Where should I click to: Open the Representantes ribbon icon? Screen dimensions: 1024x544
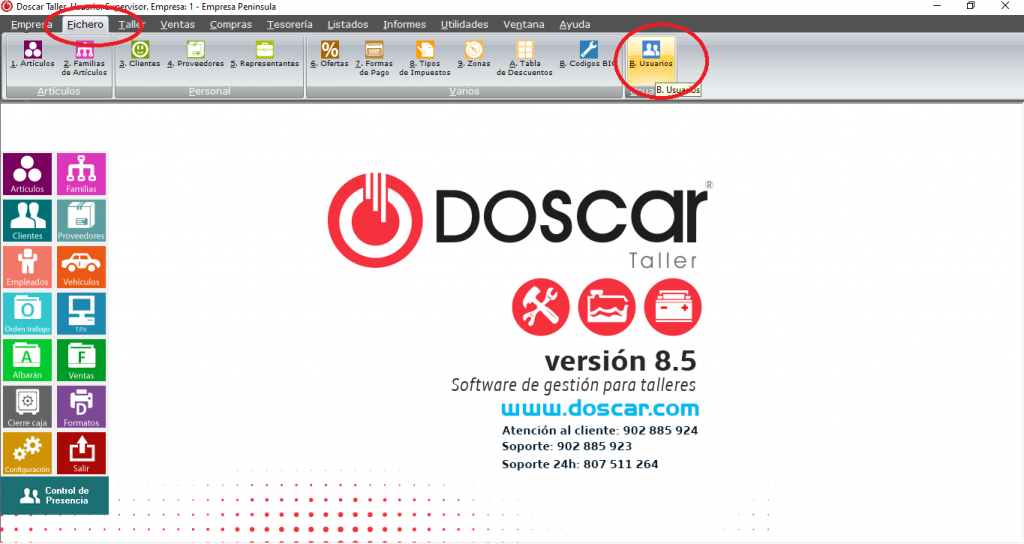pyautogui.click(x=264, y=55)
